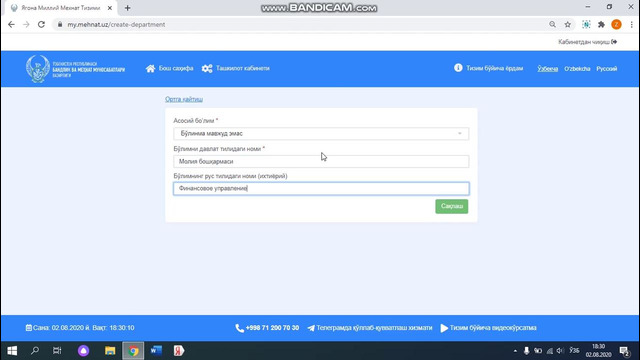Change keyboard language indicator Ўзб
640x360 pixels.
point(574,351)
